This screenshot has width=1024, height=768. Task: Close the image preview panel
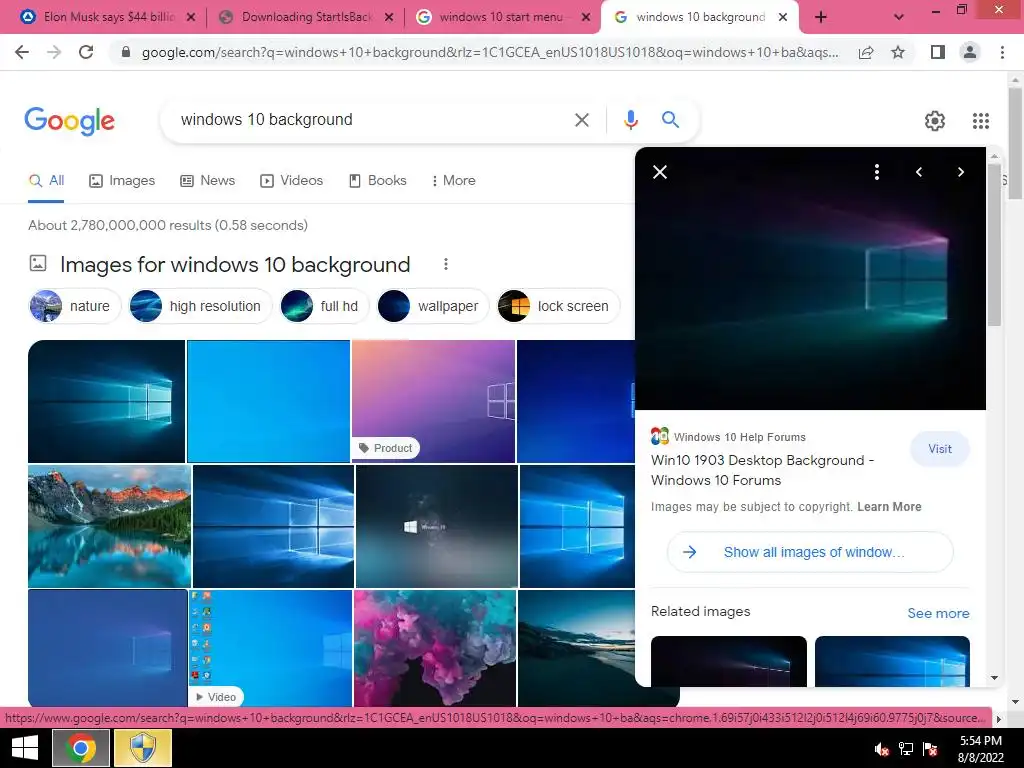click(660, 172)
